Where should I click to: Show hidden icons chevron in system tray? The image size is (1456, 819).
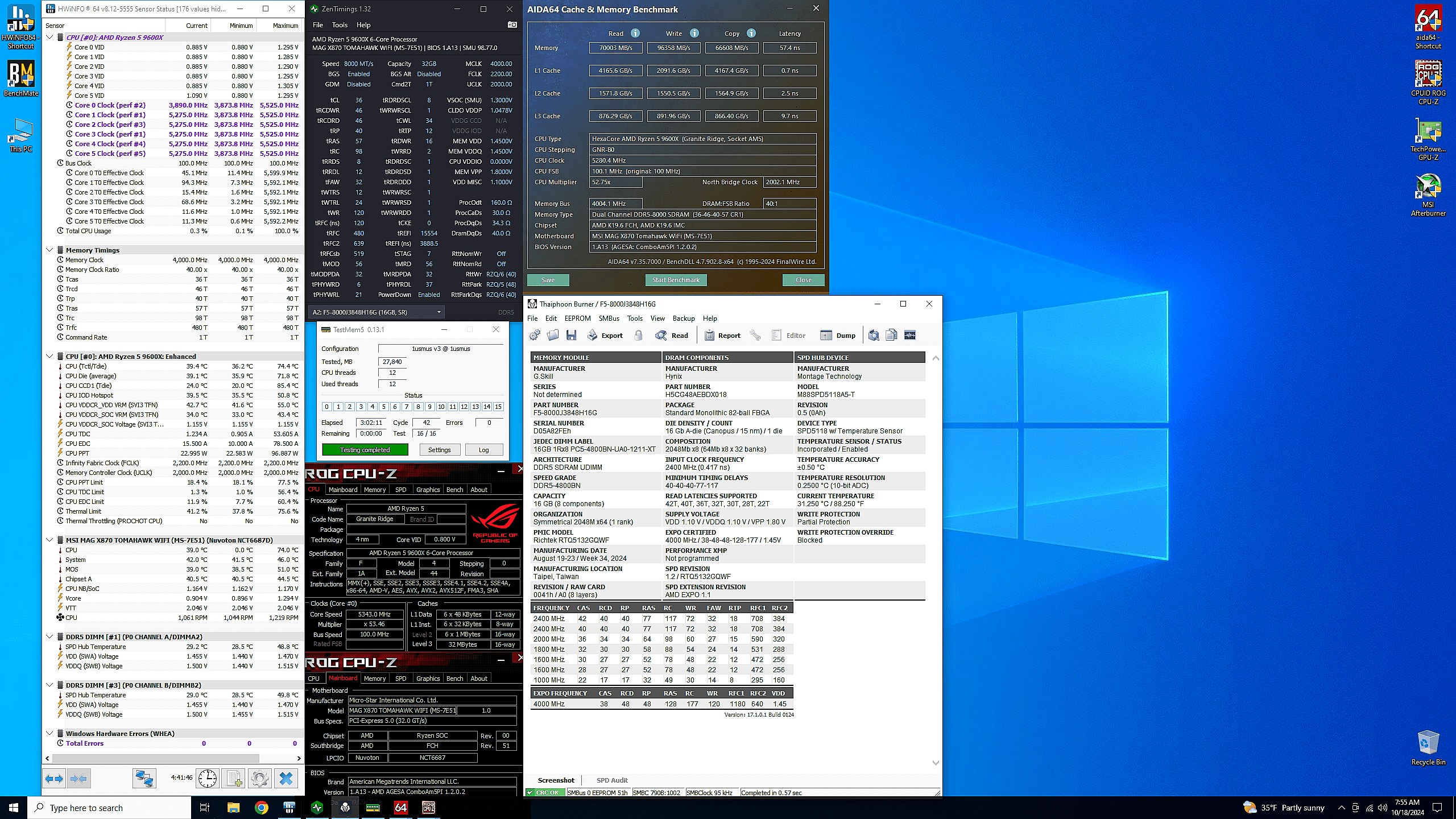(1342, 808)
